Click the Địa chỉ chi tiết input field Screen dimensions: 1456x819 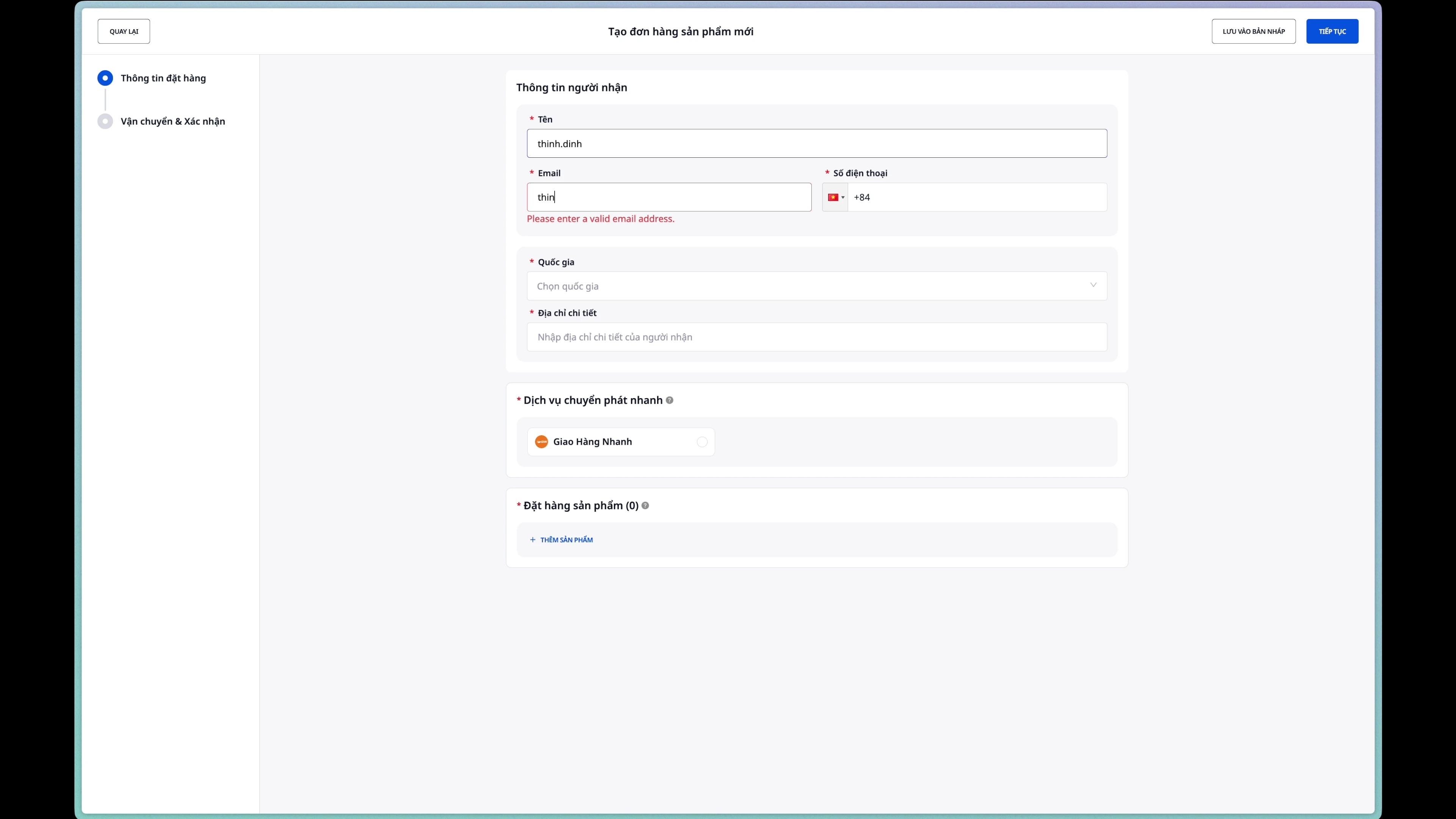[x=816, y=337]
